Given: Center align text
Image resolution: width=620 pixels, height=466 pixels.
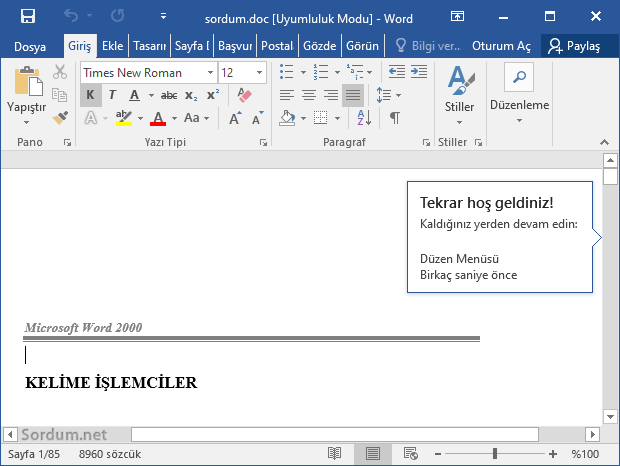Looking at the screenshot, I should [x=309, y=95].
